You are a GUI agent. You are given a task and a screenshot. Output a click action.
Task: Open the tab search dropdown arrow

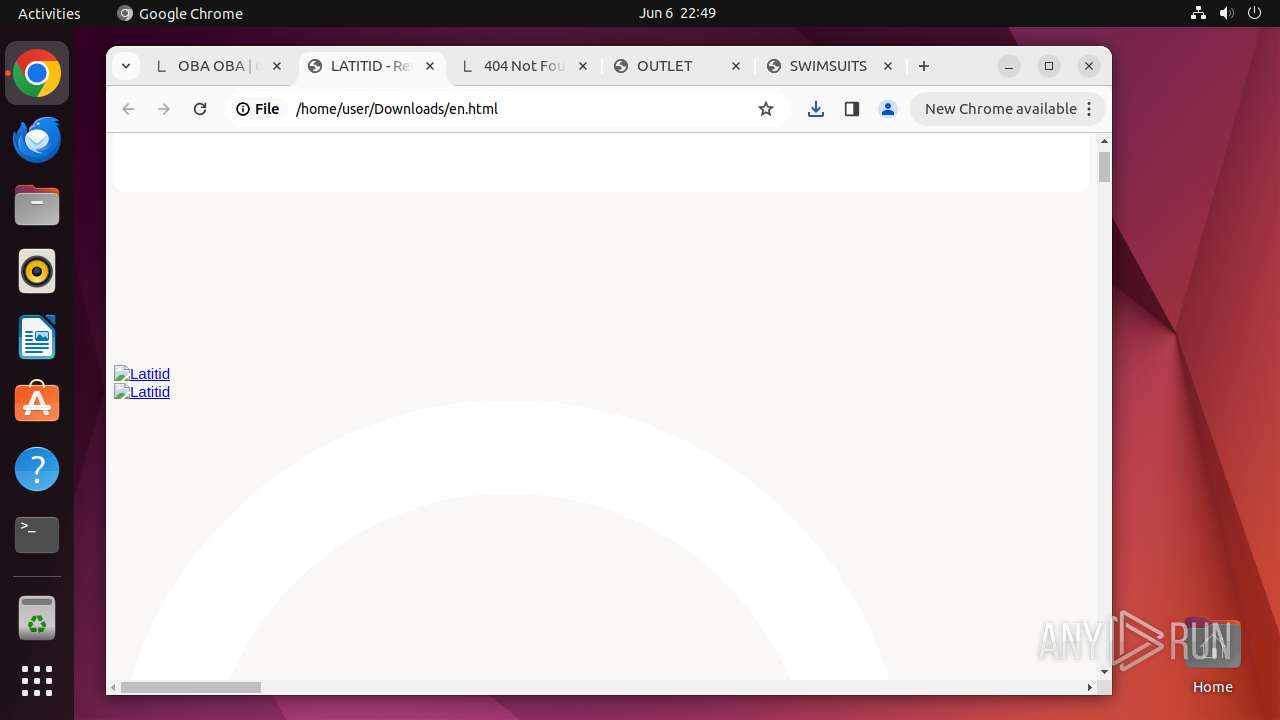pos(125,66)
